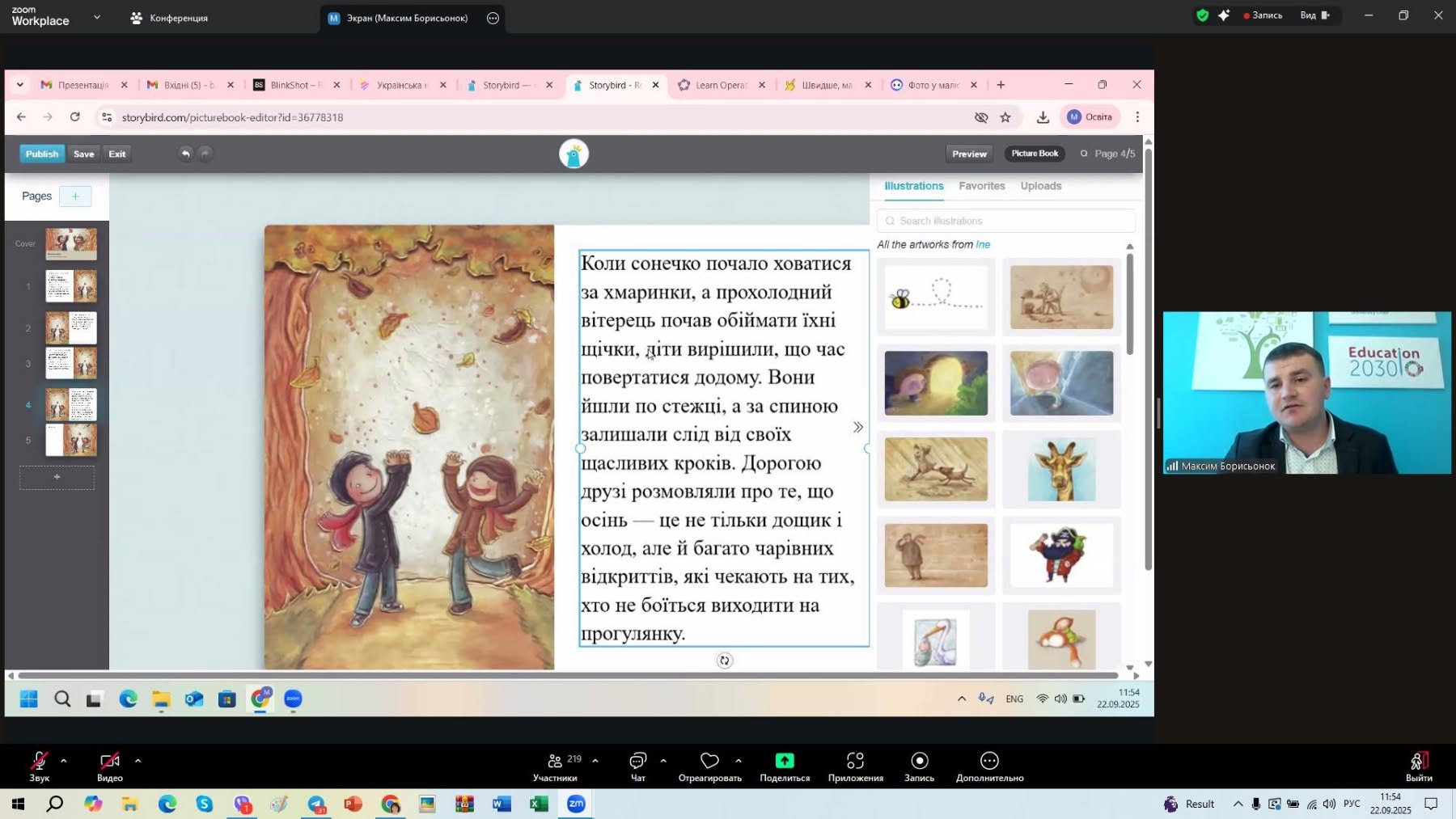
Task: Click the double-chevron arrow beside the text
Action: coord(858,427)
